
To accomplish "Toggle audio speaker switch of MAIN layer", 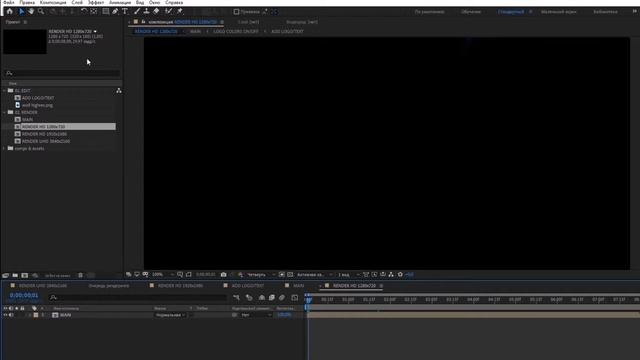I will point(11,315).
